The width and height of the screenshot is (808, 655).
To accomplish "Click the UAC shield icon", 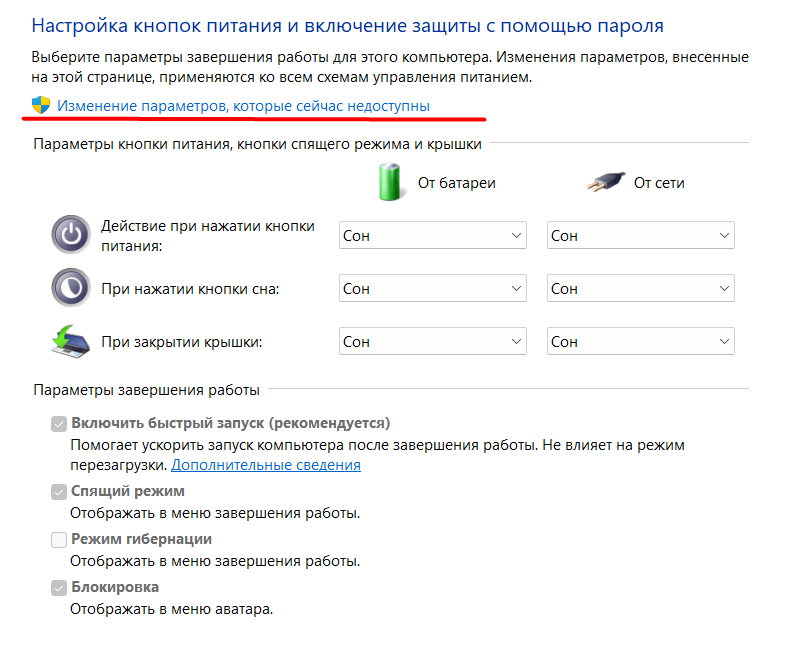I will click(x=41, y=105).
